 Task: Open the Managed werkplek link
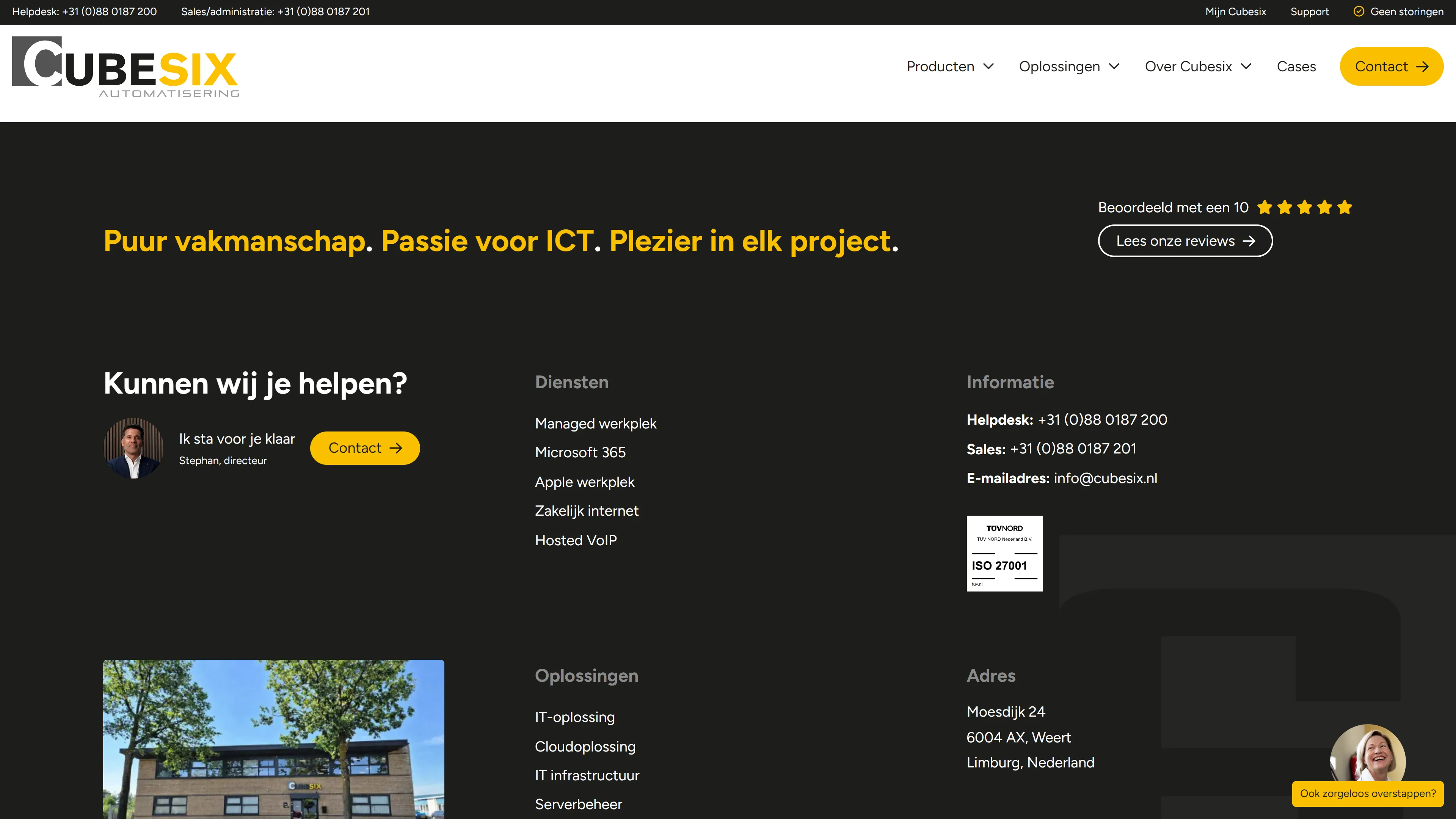coord(596,424)
